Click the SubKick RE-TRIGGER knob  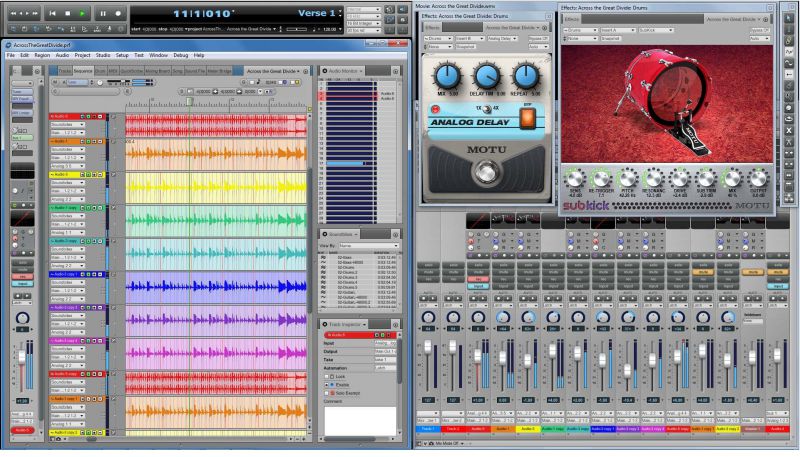pos(601,179)
